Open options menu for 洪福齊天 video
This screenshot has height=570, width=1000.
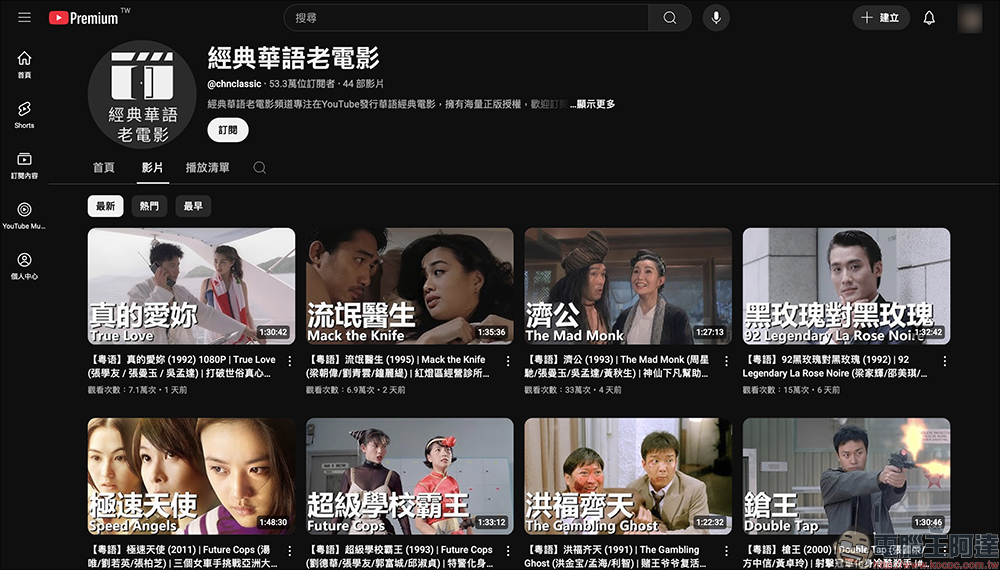pyautogui.click(x=726, y=551)
